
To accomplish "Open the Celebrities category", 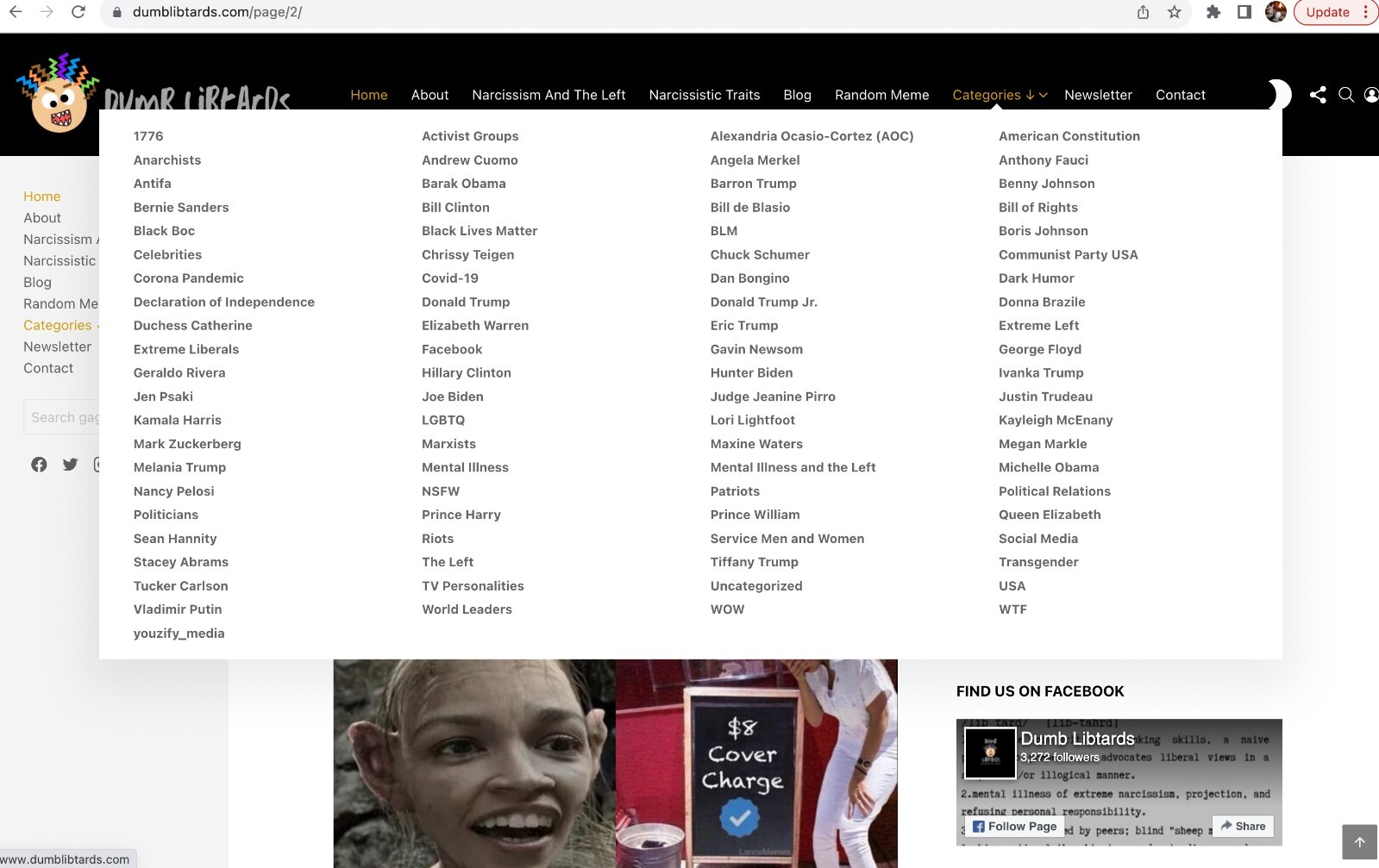I will click(167, 255).
